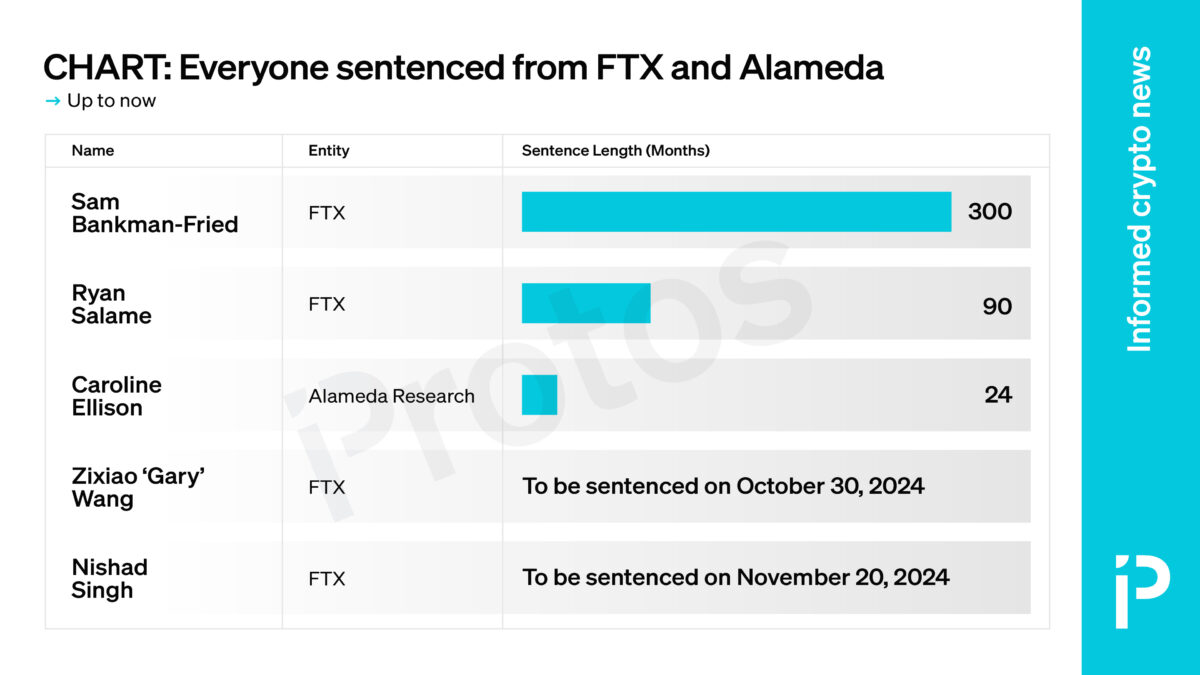The height and width of the screenshot is (675, 1200).
Task: Click the FTX entity cell for Nishad Singh
Action: pos(327,578)
